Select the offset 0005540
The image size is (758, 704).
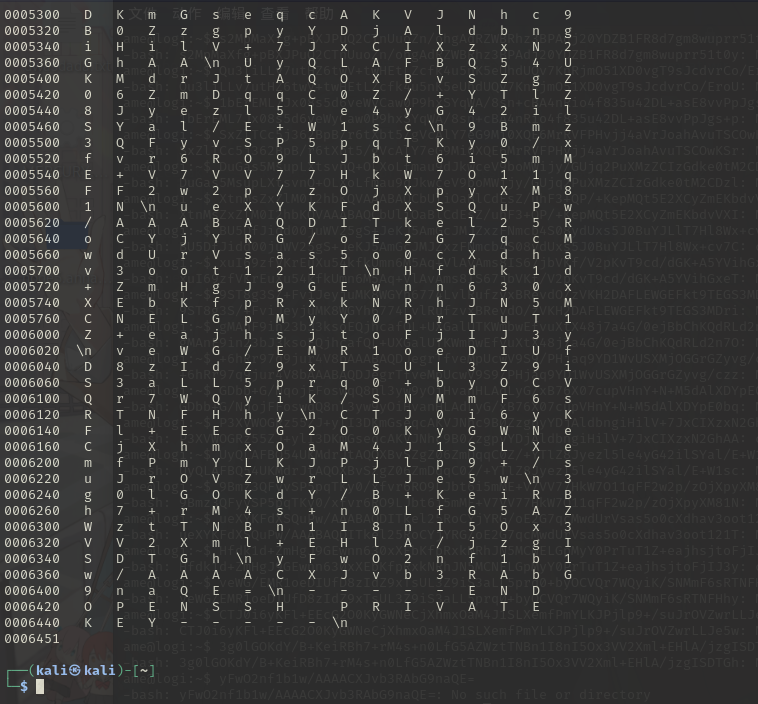(32, 175)
